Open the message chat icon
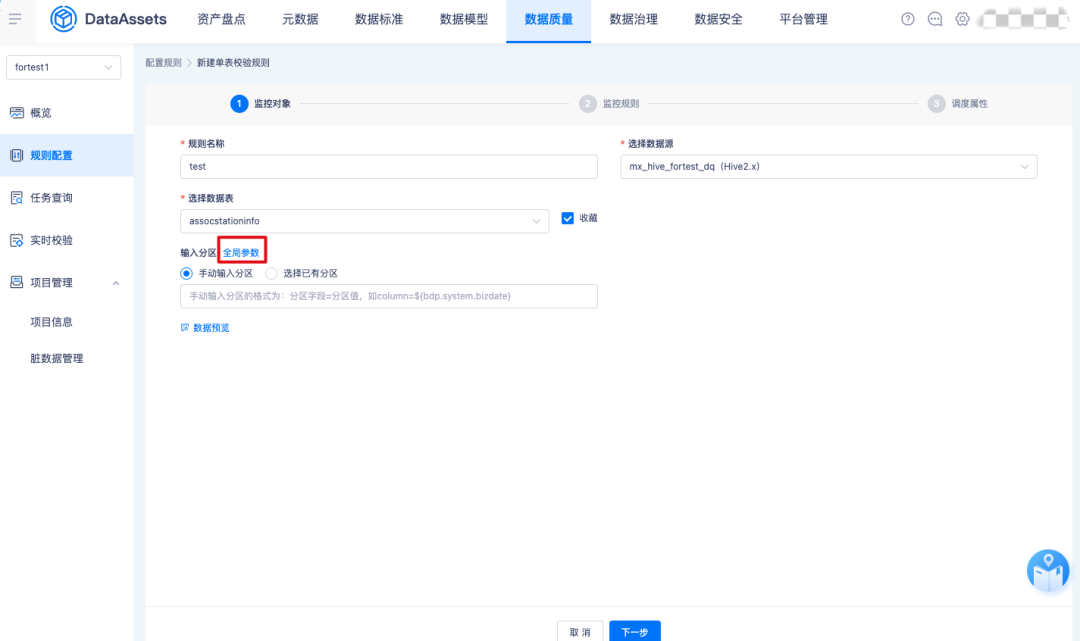The width and height of the screenshot is (1080, 641). (935, 19)
